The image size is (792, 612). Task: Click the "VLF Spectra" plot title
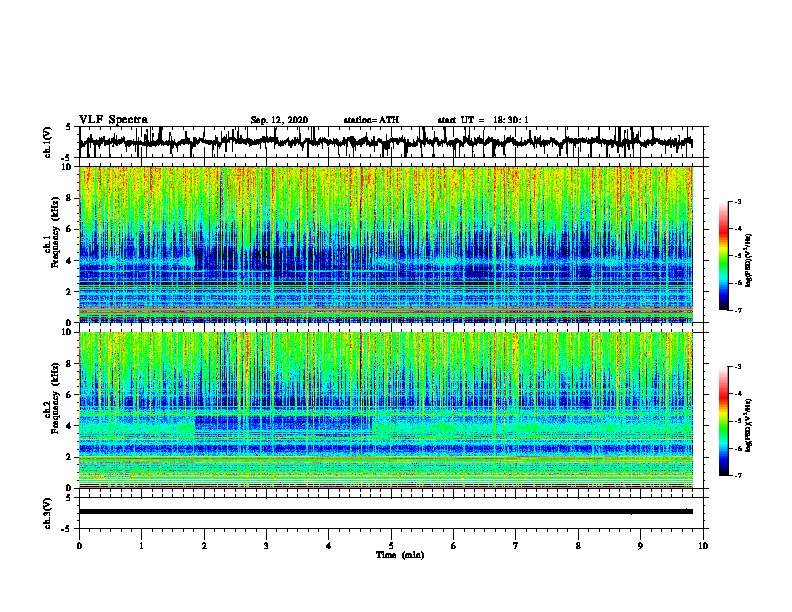pyautogui.click(x=113, y=120)
